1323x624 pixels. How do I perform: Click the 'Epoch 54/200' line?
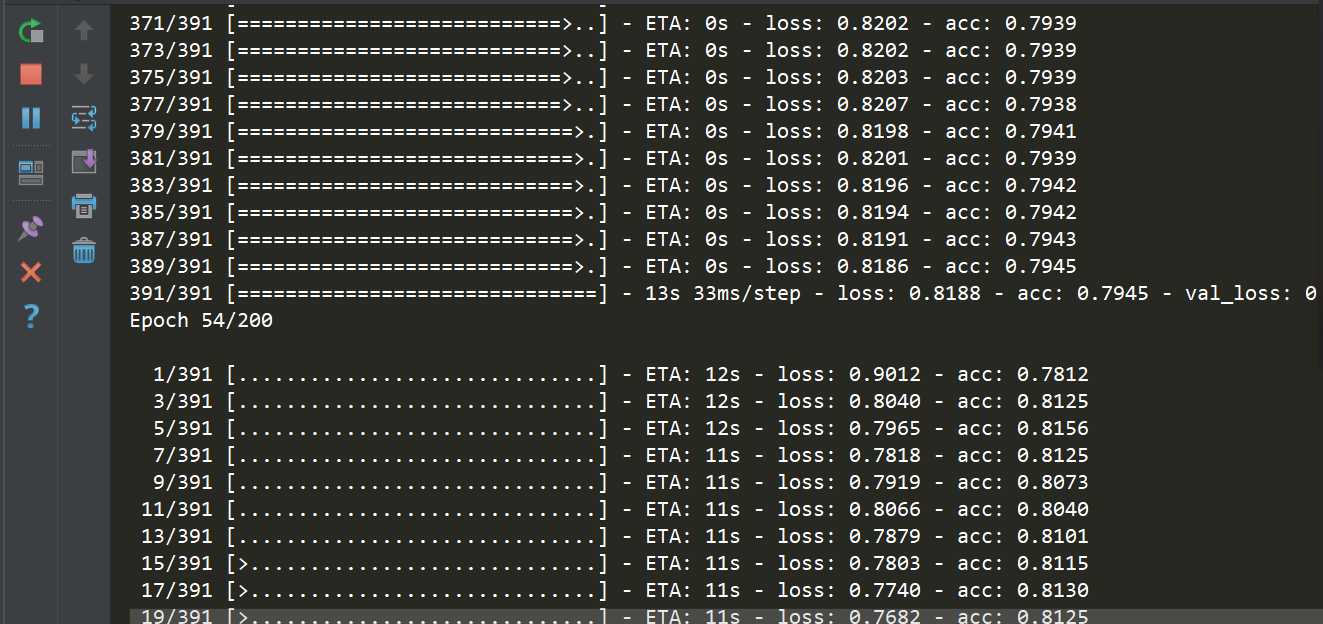[x=201, y=321]
